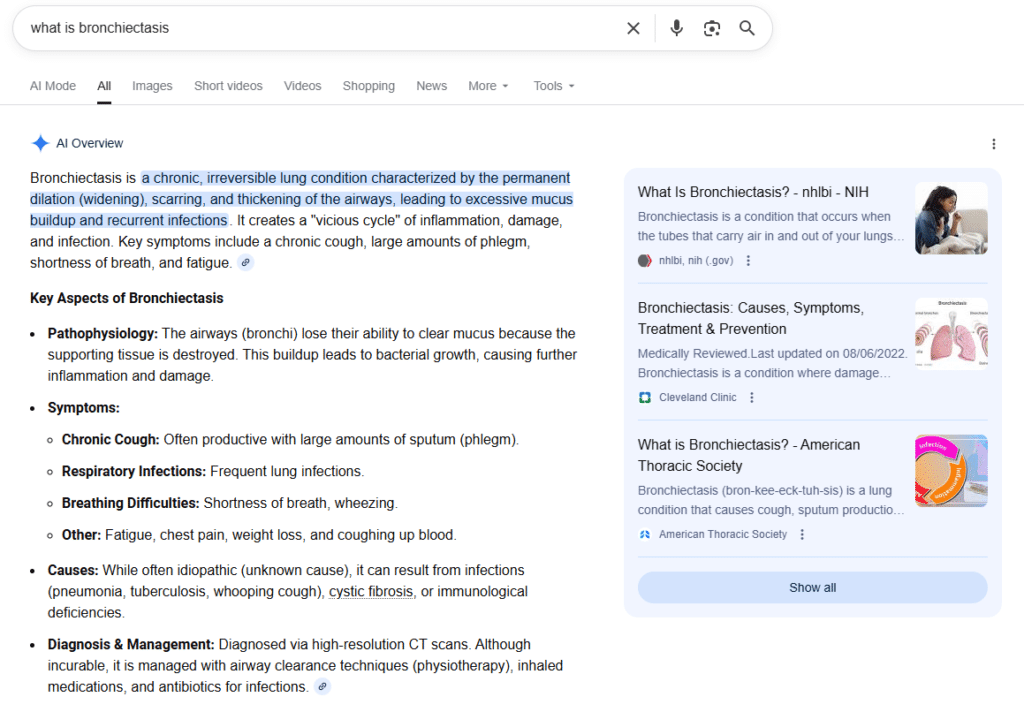Click the magnifying glass search button

[x=747, y=28]
